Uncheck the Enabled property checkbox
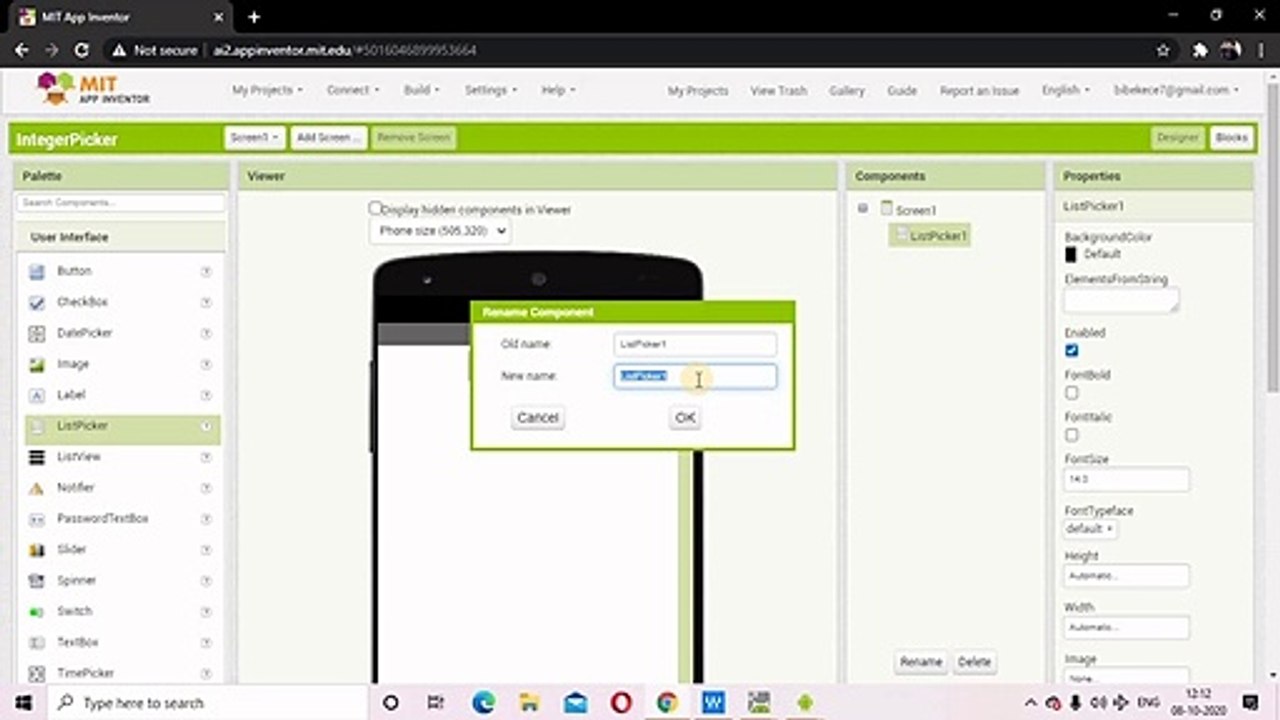 (x=1071, y=351)
